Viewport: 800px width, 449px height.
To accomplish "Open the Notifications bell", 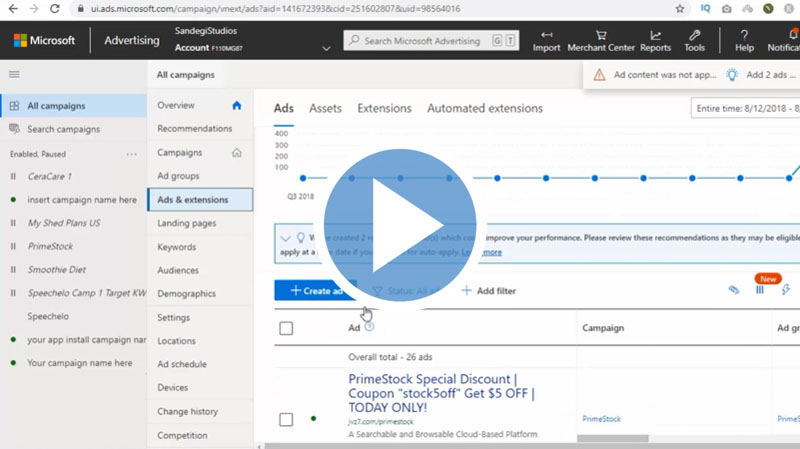I will 792,35.
